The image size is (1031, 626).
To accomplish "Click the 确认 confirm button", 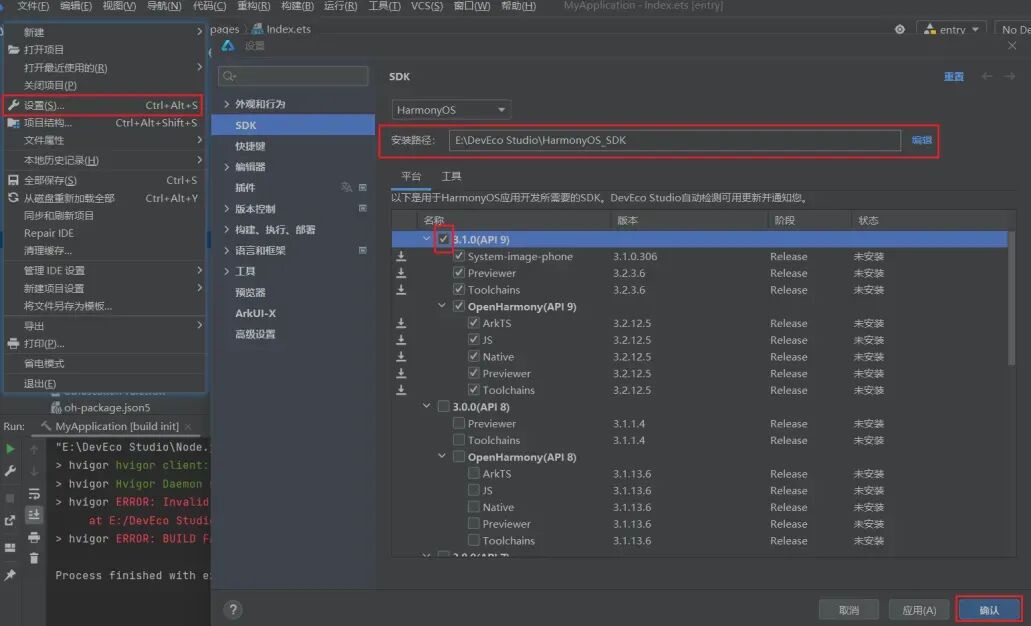I will click(990, 610).
